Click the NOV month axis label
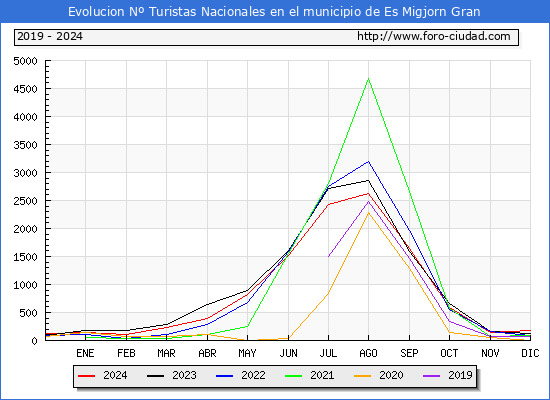 [x=490, y=353]
